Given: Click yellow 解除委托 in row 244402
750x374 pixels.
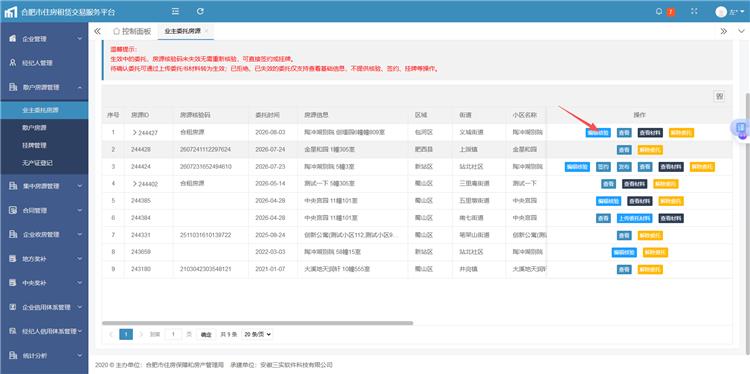Looking at the screenshot, I should 666,184.
